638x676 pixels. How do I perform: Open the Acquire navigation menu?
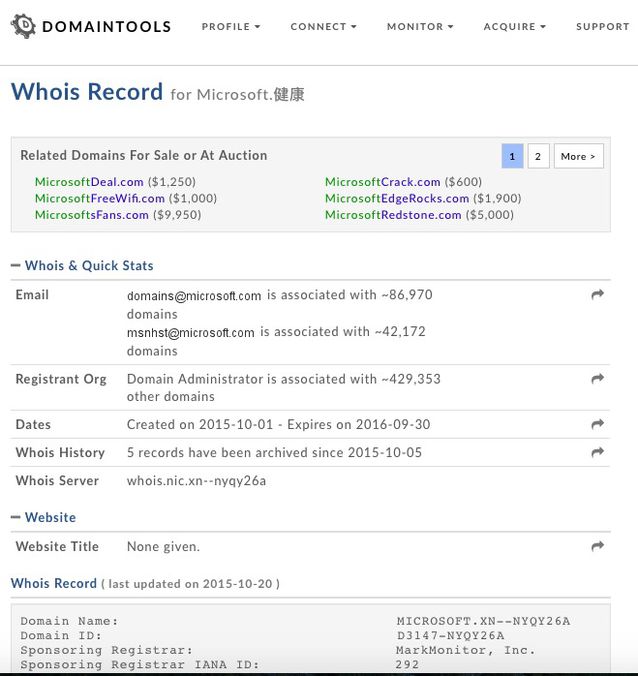(x=514, y=27)
